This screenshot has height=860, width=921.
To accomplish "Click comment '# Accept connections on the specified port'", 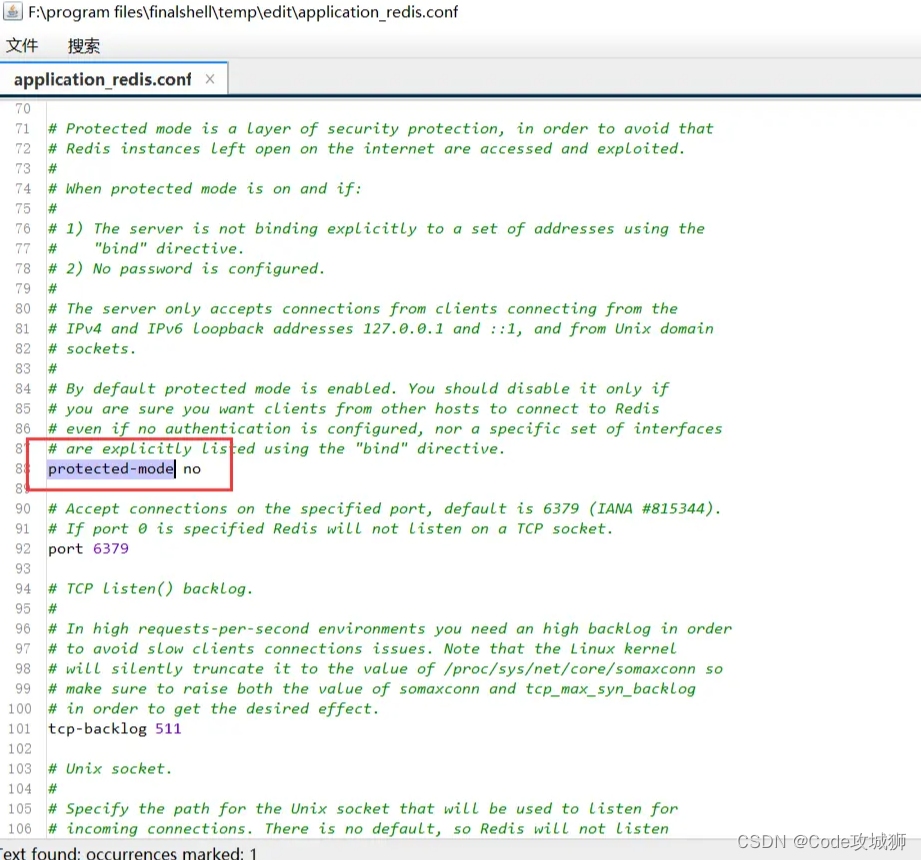I will [385, 509].
